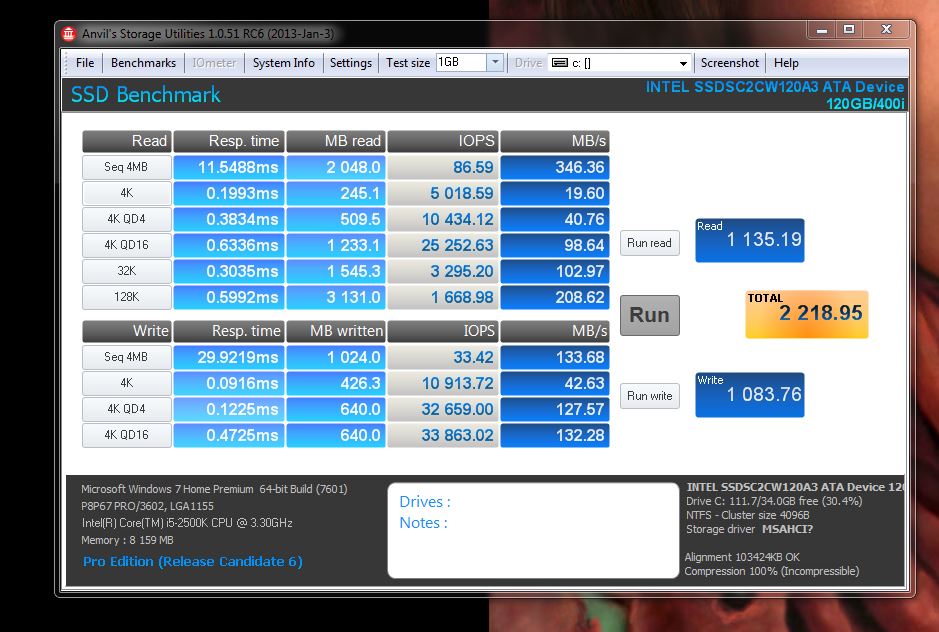The width and height of the screenshot is (939, 632).
Task: Close the Anvil's Storage Utilities window
Action: [887, 29]
